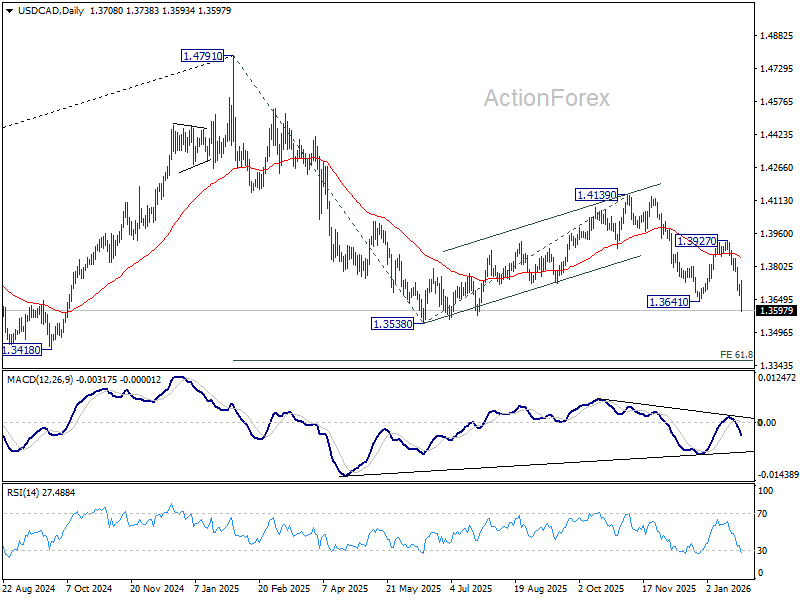800x600 pixels.
Task: Click the 2 Jan 2026 date marker
Action: [x=729, y=589]
